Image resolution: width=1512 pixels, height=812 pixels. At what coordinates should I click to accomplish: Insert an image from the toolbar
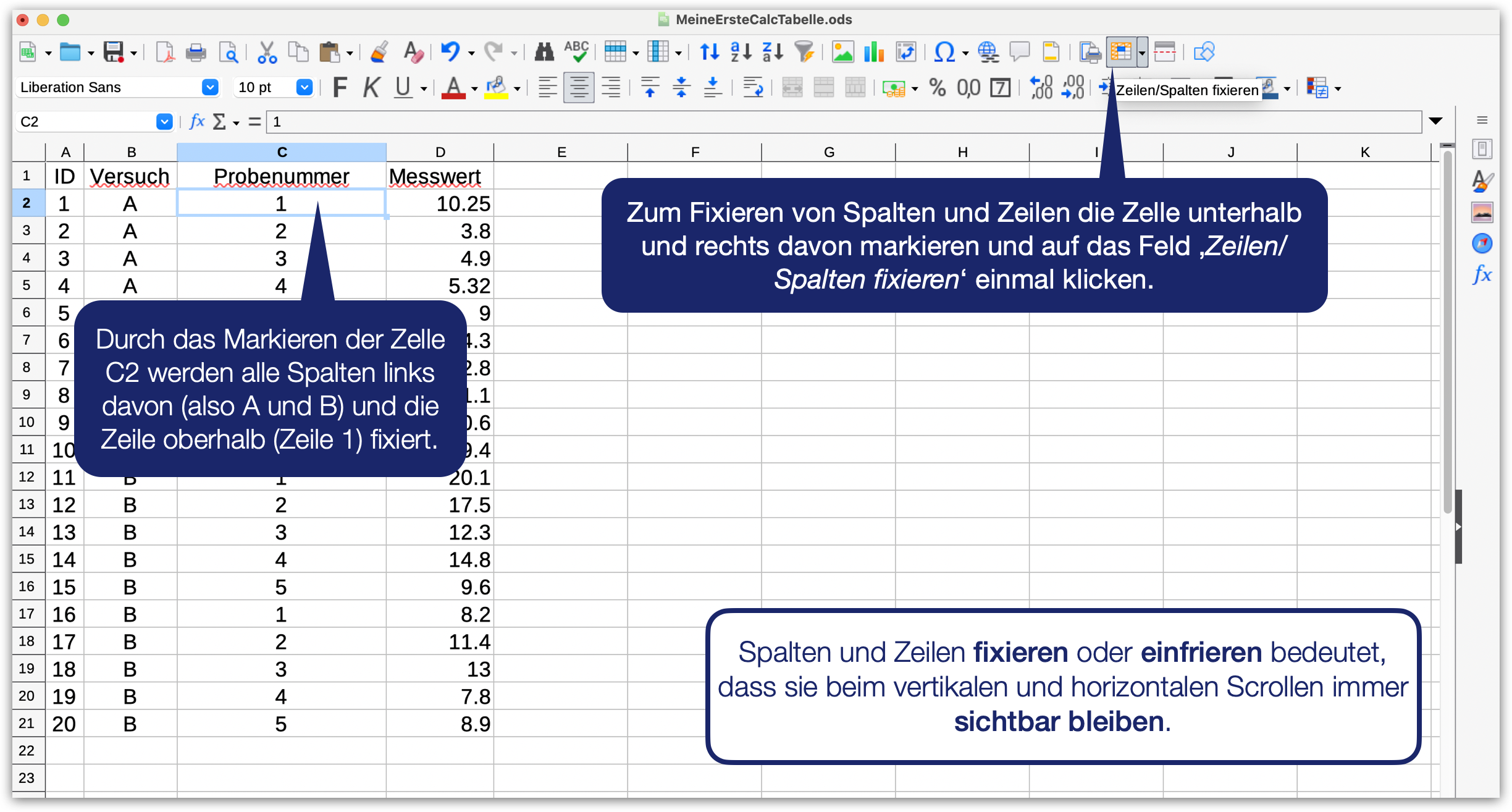click(843, 53)
